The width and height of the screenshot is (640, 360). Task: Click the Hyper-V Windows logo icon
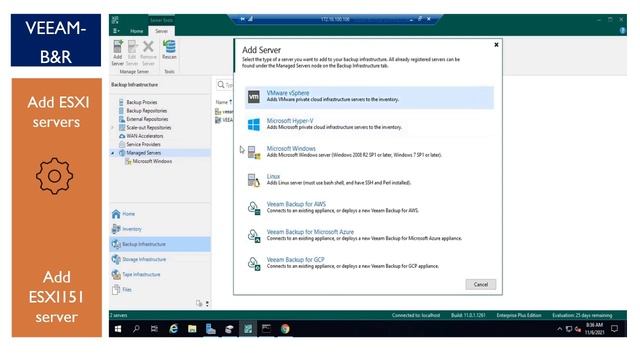pyautogui.click(x=253, y=124)
